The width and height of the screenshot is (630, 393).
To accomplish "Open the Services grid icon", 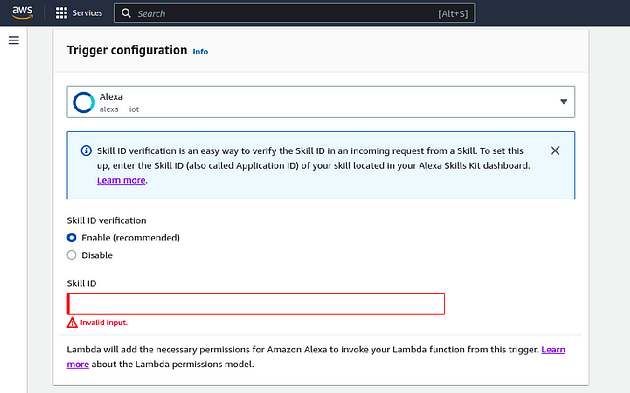I will click(61, 13).
